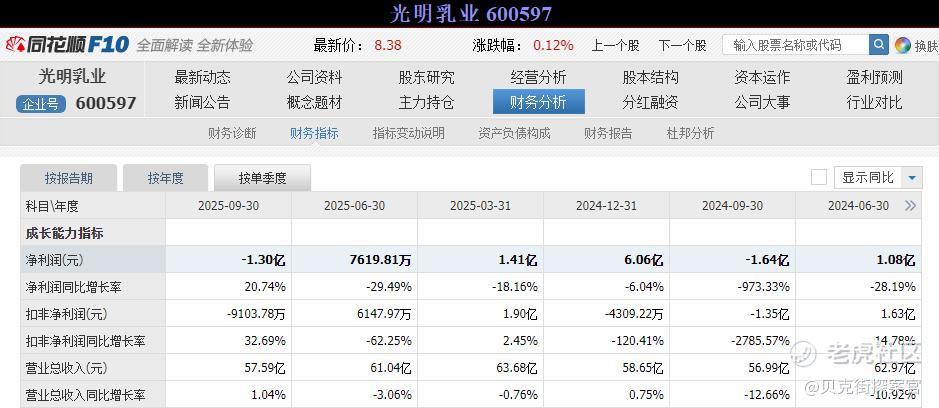The height and width of the screenshot is (408, 939).
Task: Click the 成长能力指标 section heading
Action: tap(64, 233)
